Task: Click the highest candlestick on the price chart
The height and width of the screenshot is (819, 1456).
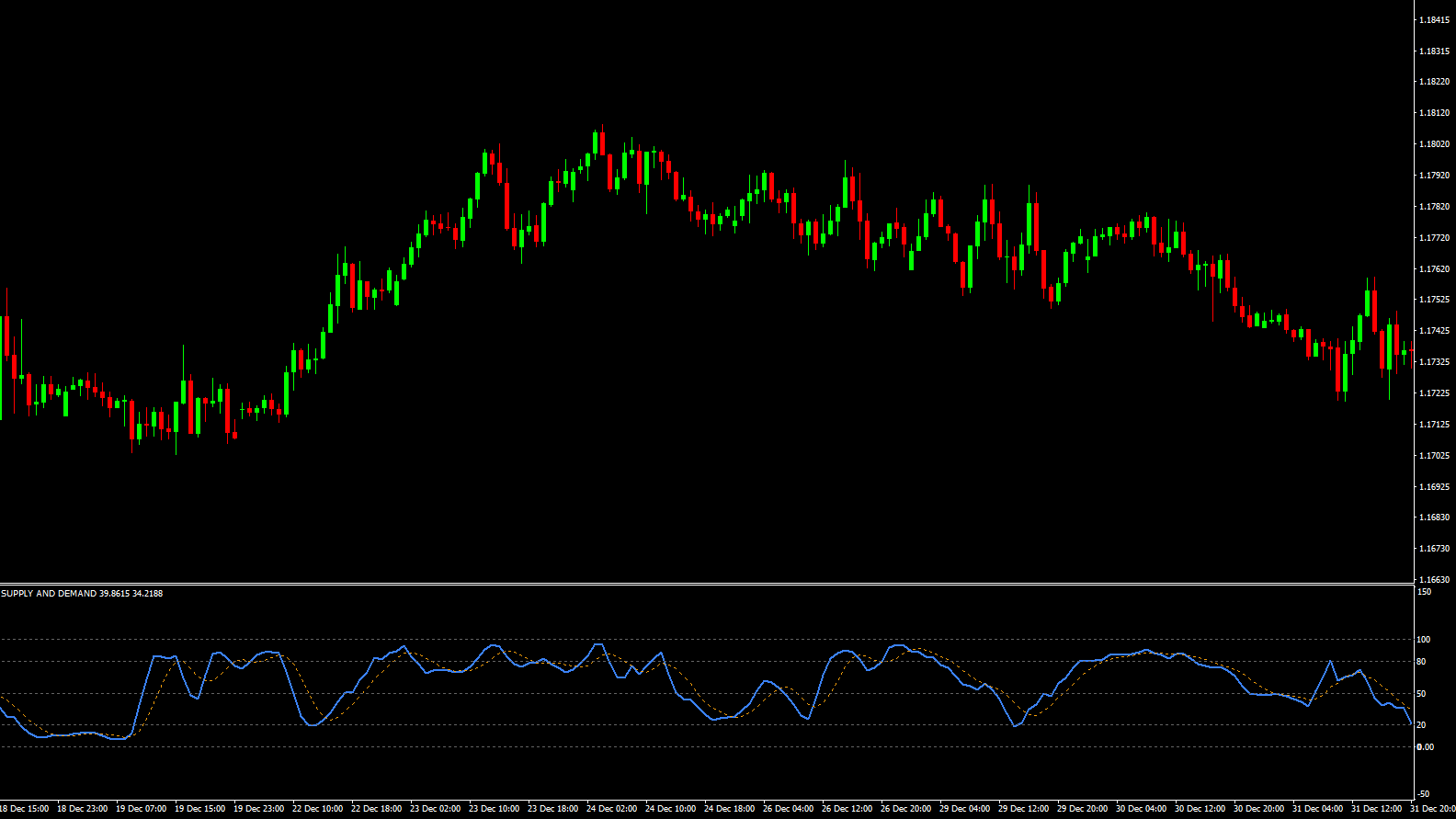Action: (x=596, y=142)
